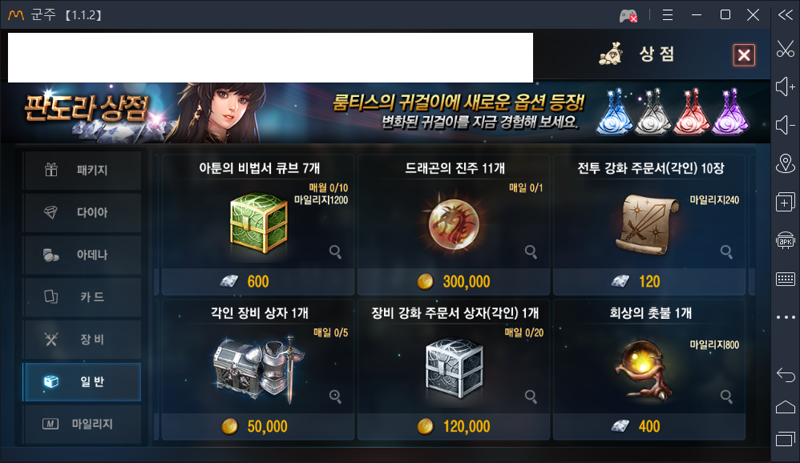Close the 상점 shop with red X
Viewport: 800px width, 463px height.
point(744,55)
